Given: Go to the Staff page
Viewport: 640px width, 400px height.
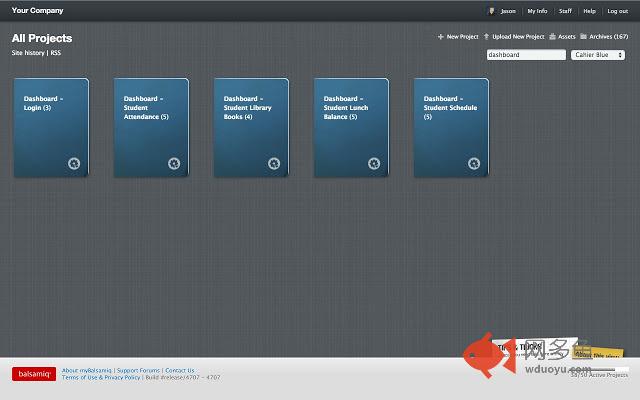Looking at the screenshot, I should coord(565,11).
